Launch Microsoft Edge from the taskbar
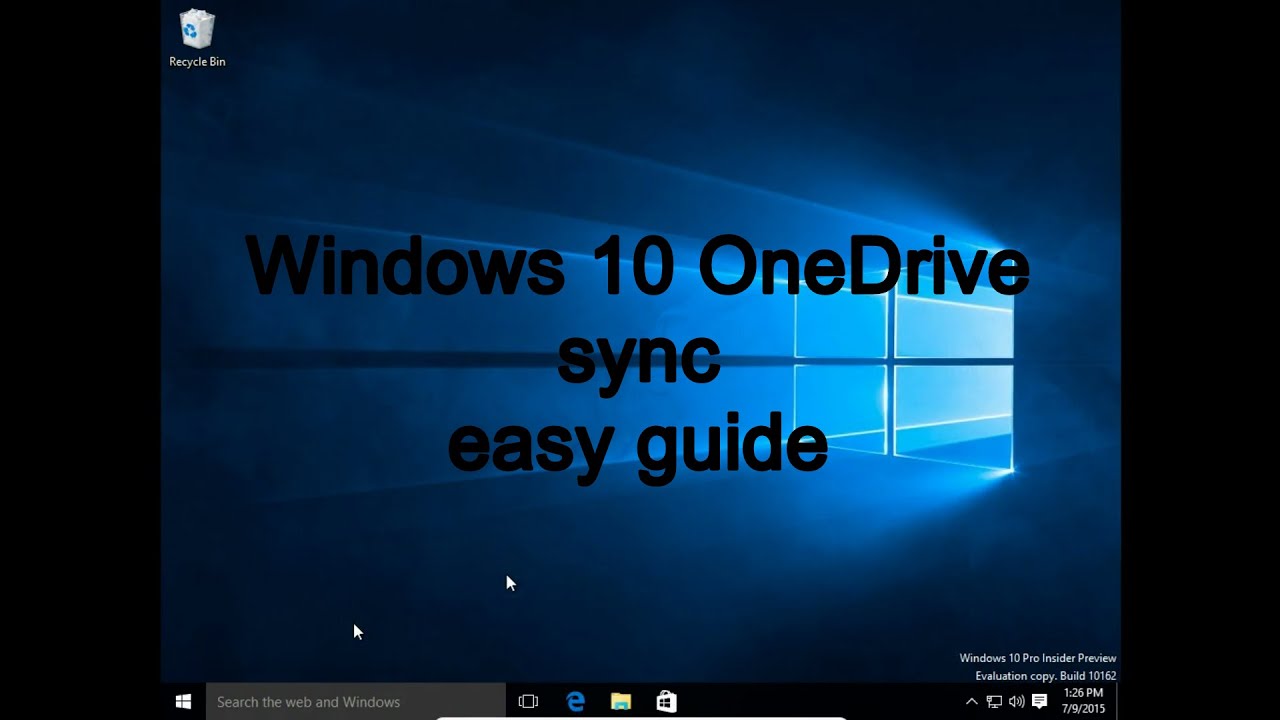1280x720 pixels. coord(575,702)
